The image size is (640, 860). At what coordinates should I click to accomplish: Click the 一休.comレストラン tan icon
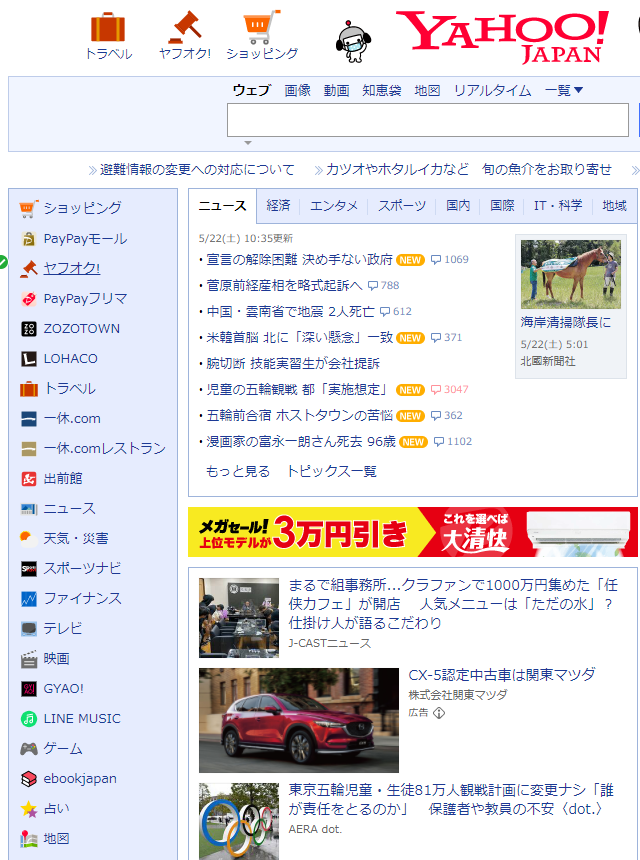[29, 449]
